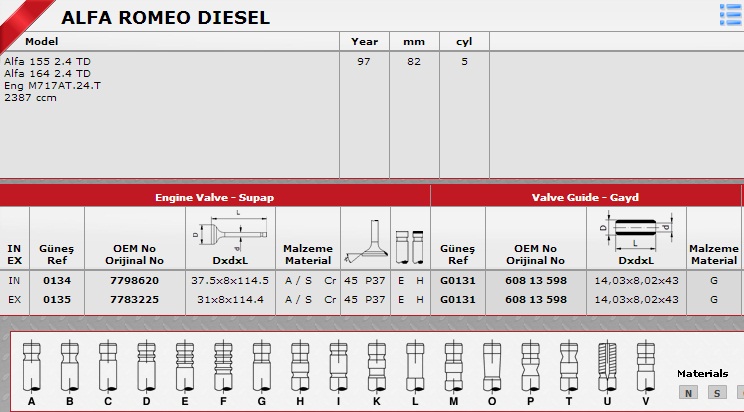Select threaded valve stem type U
This screenshot has height=412, width=744.
[x=606, y=365]
